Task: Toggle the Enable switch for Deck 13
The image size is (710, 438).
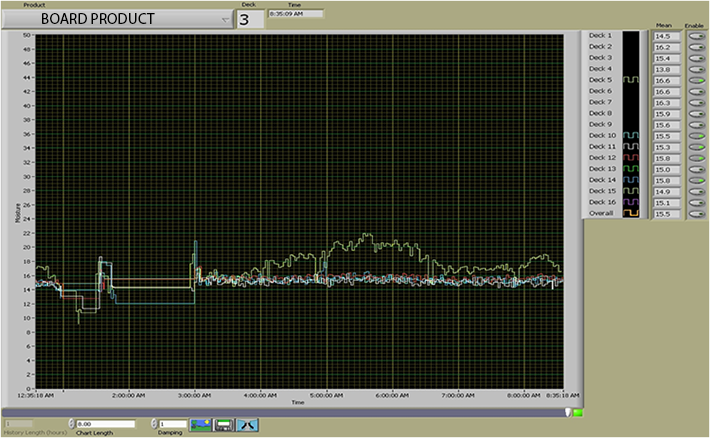Action: (696, 169)
